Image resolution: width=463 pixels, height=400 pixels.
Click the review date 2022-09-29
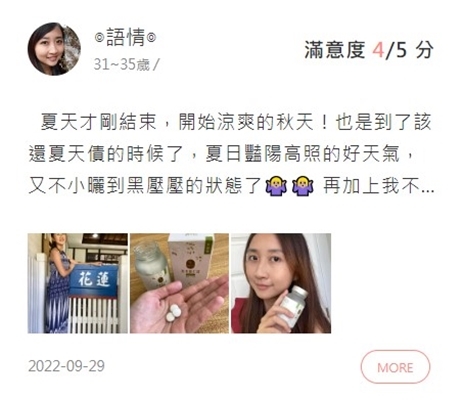[x=66, y=366]
